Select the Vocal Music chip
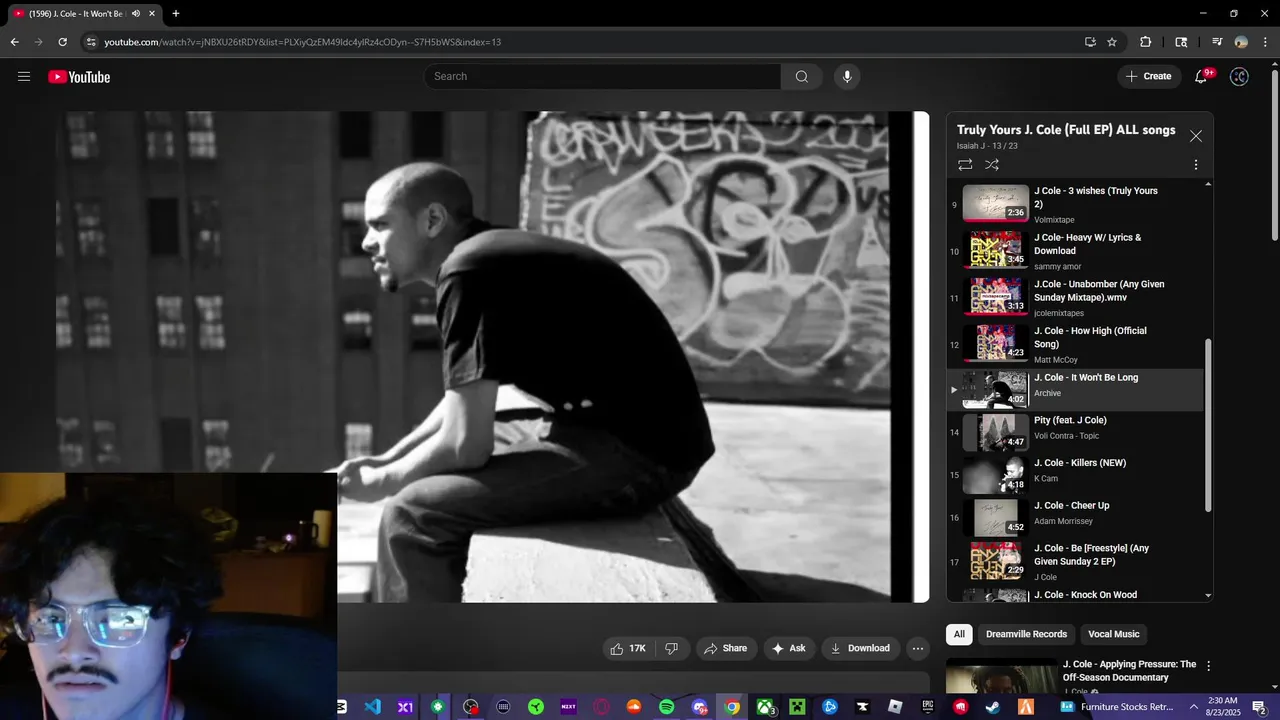The width and height of the screenshot is (1280, 720). 1113,634
